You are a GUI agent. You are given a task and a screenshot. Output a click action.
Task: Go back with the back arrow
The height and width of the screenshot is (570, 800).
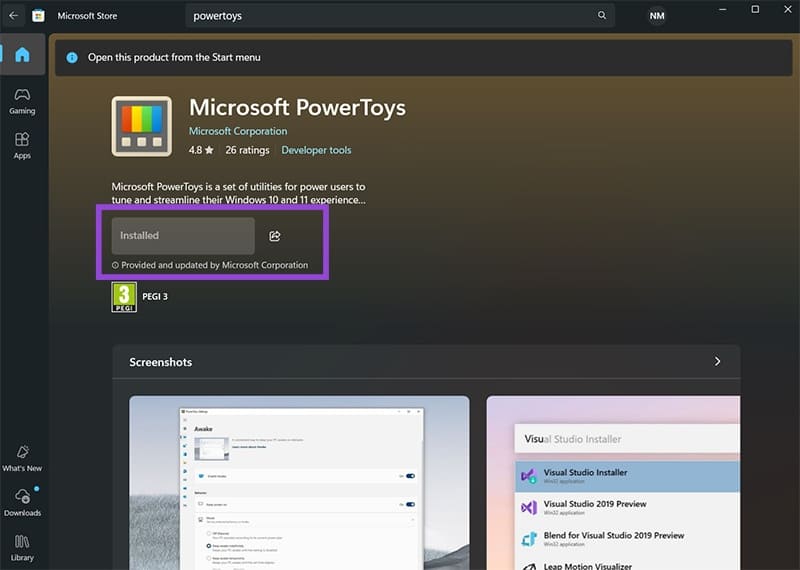pos(14,16)
